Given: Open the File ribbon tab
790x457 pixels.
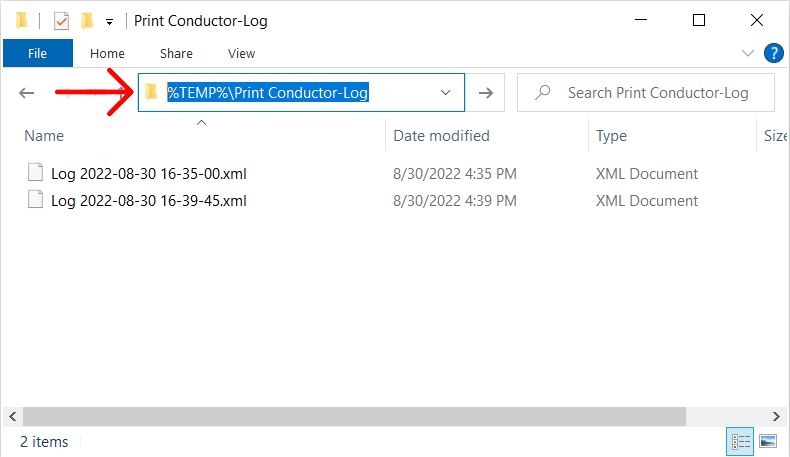Looking at the screenshot, I should pos(38,53).
